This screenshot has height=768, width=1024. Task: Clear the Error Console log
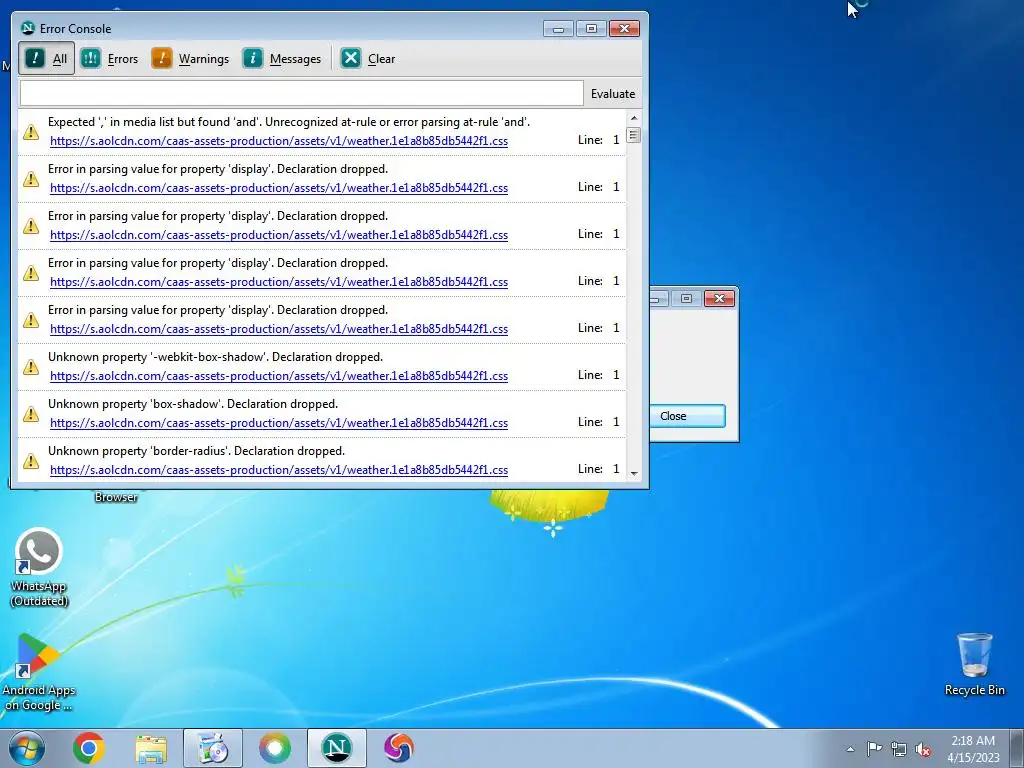coord(368,59)
